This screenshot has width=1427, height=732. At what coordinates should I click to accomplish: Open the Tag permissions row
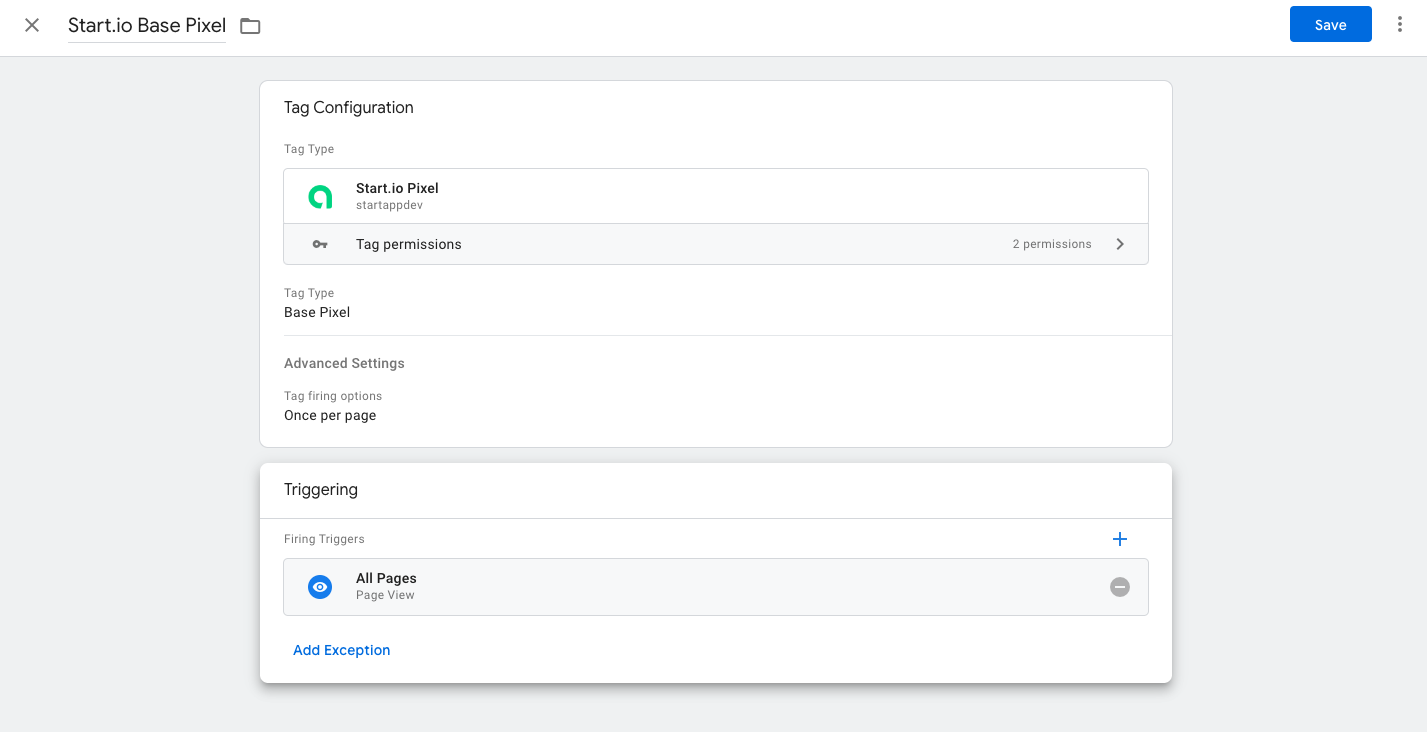tap(716, 244)
